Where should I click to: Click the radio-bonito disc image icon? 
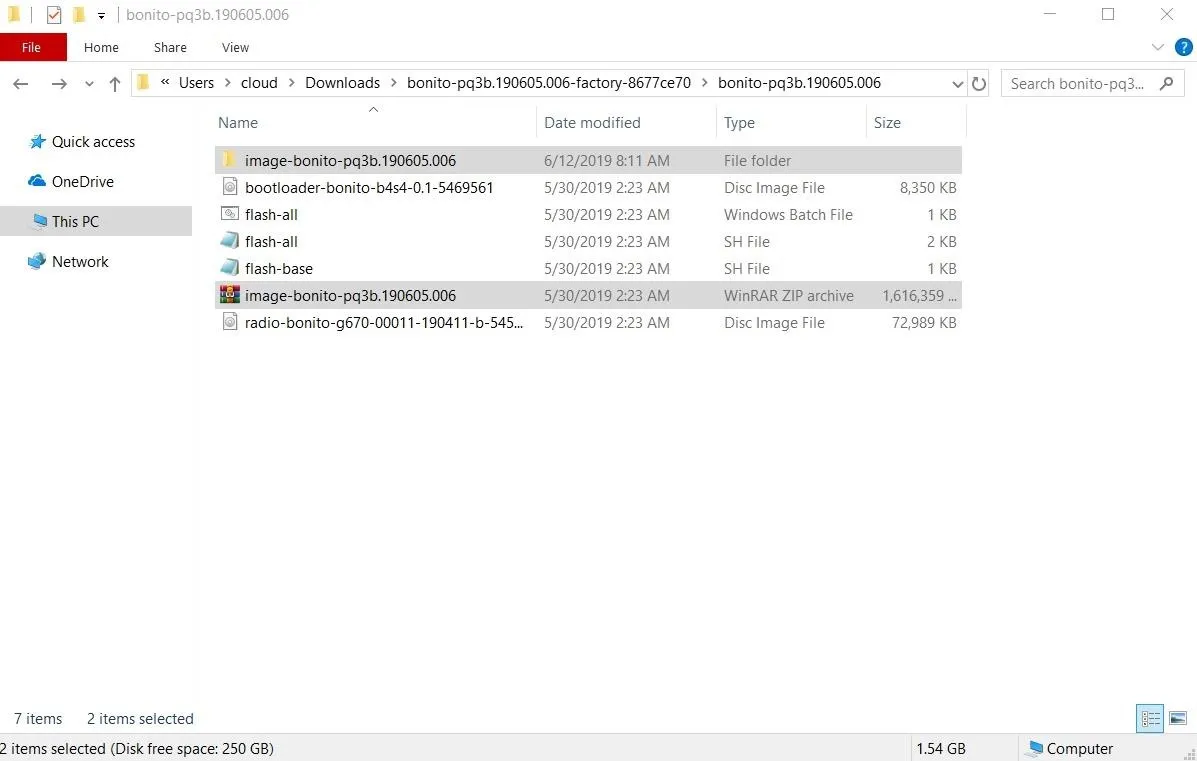pyautogui.click(x=230, y=321)
